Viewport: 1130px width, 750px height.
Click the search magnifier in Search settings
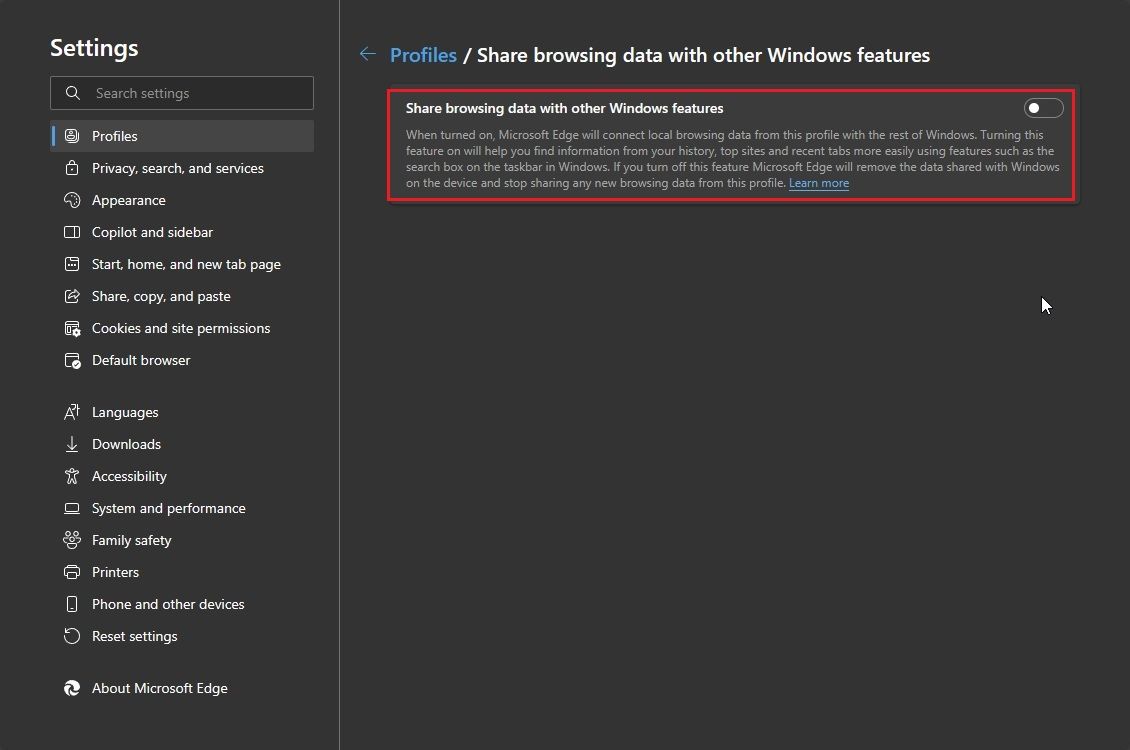73,93
